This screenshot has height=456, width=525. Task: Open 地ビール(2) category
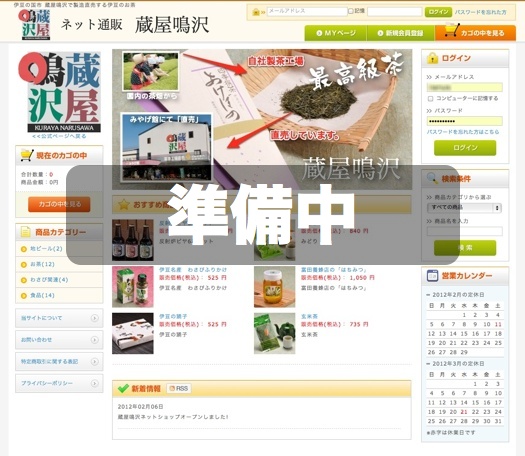46,249
